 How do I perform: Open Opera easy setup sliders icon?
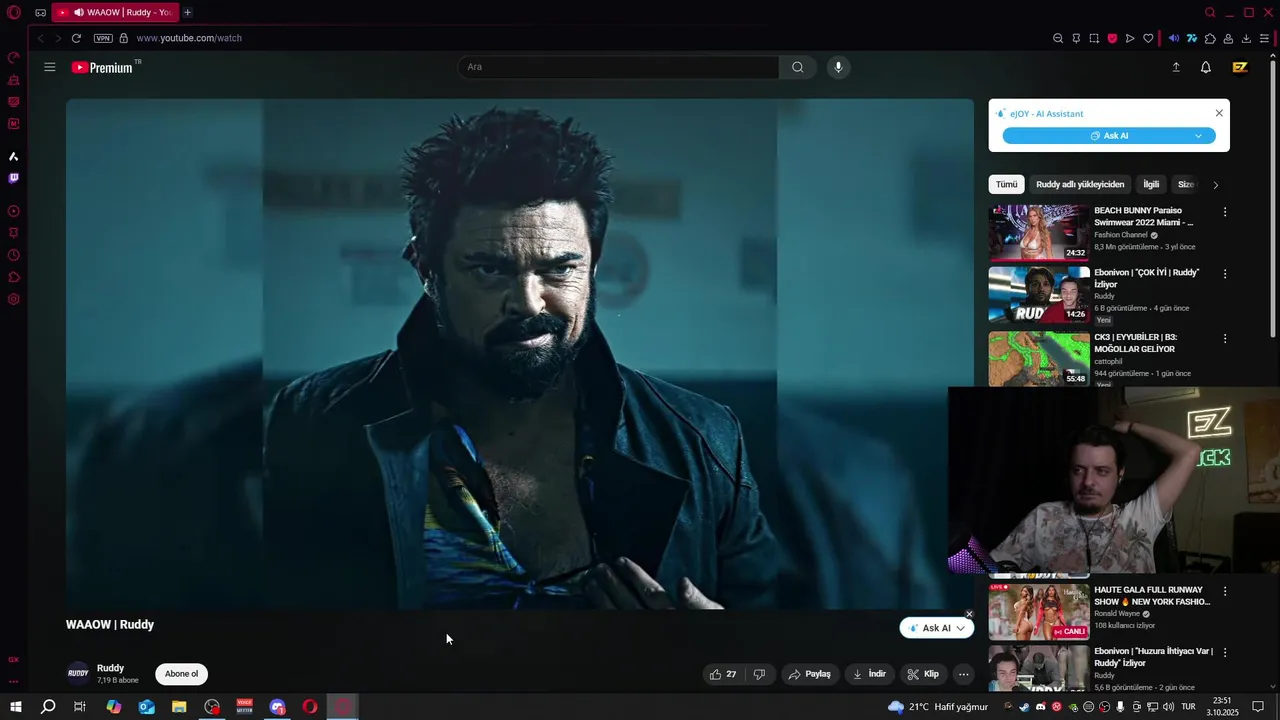point(1264,38)
